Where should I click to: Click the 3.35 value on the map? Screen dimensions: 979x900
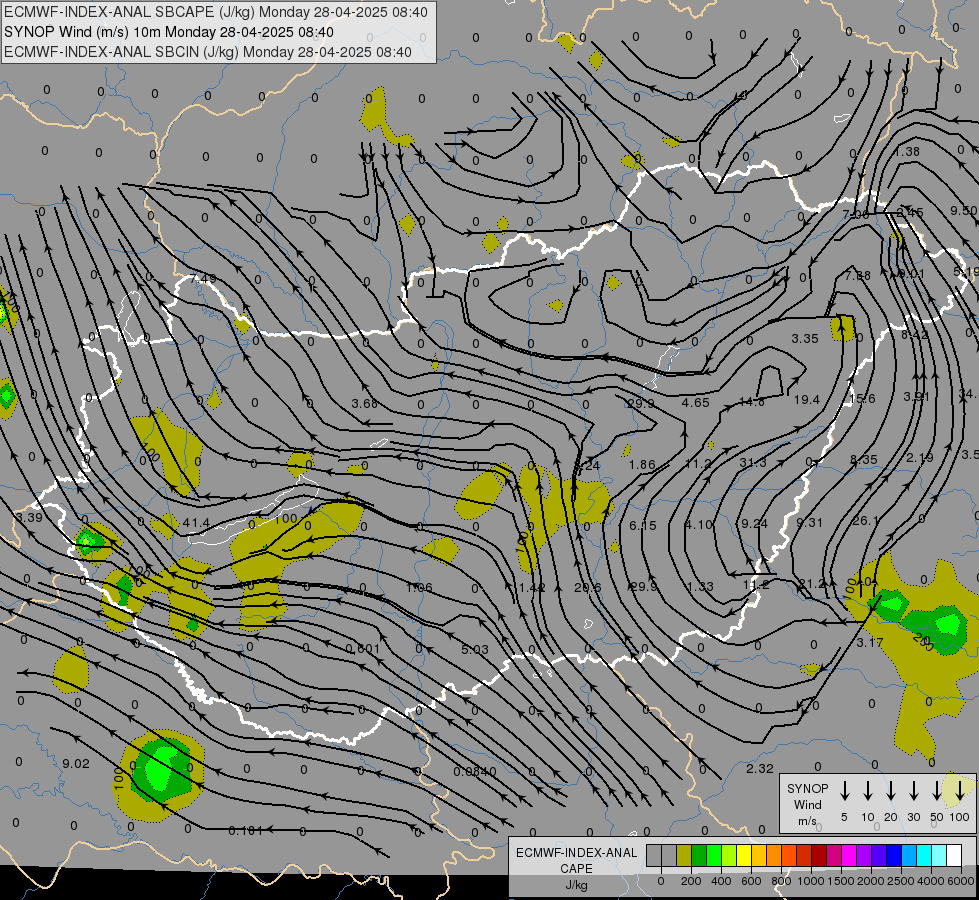pos(805,339)
